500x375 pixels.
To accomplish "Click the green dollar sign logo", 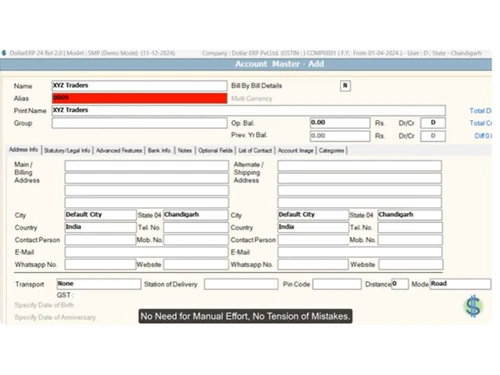I will (473, 306).
